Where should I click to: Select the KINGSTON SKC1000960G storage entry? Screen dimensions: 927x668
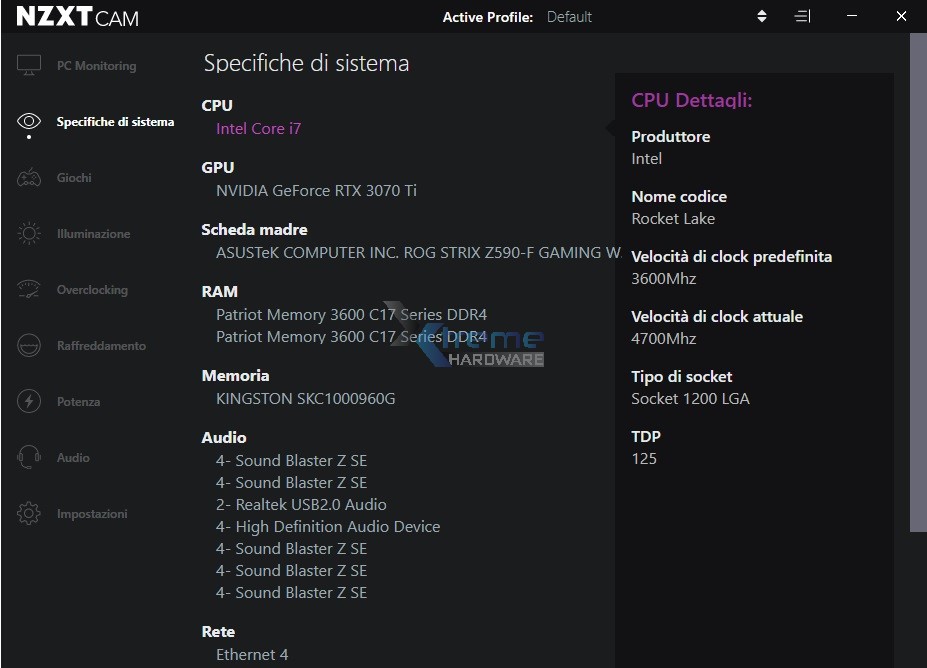[305, 399]
